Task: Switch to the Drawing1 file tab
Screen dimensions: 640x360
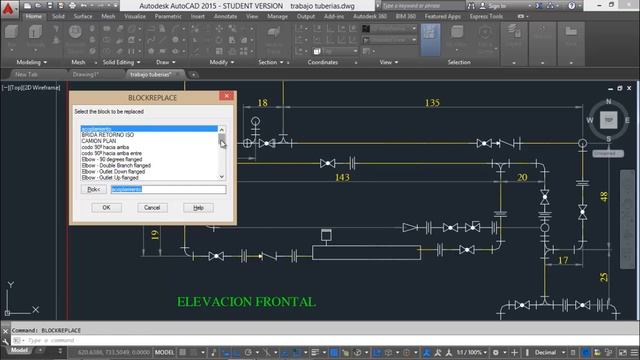Action: (x=85, y=75)
